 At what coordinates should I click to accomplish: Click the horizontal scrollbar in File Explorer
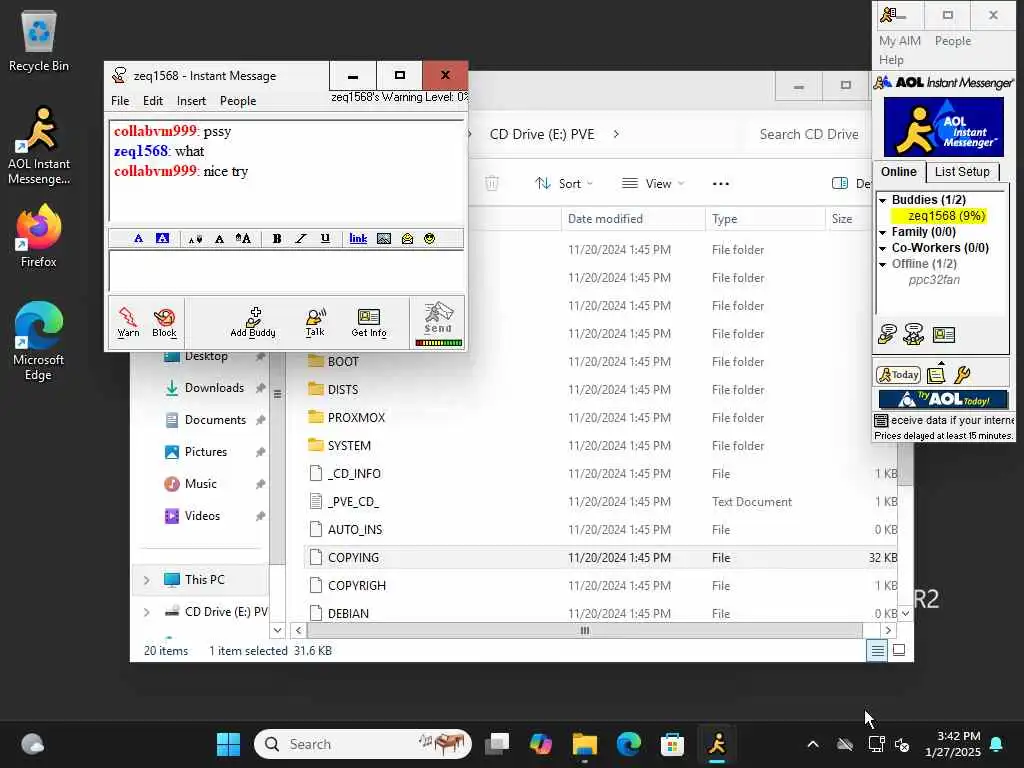point(584,630)
